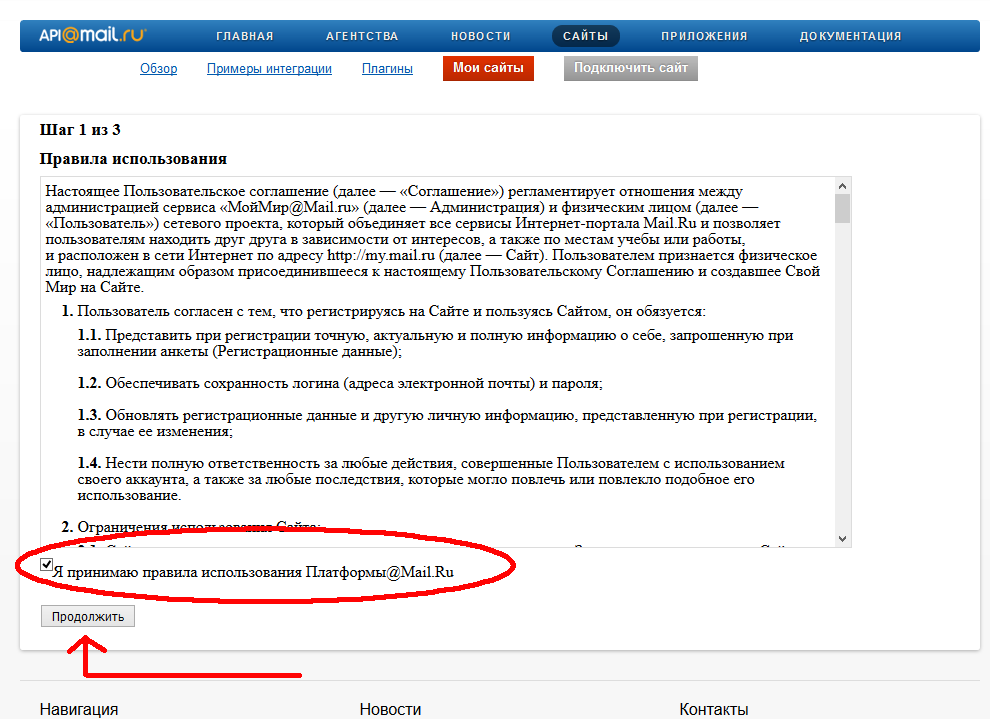The height and width of the screenshot is (719, 990).
Task: Click the Навигация footer heading
Action: [79, 710]
